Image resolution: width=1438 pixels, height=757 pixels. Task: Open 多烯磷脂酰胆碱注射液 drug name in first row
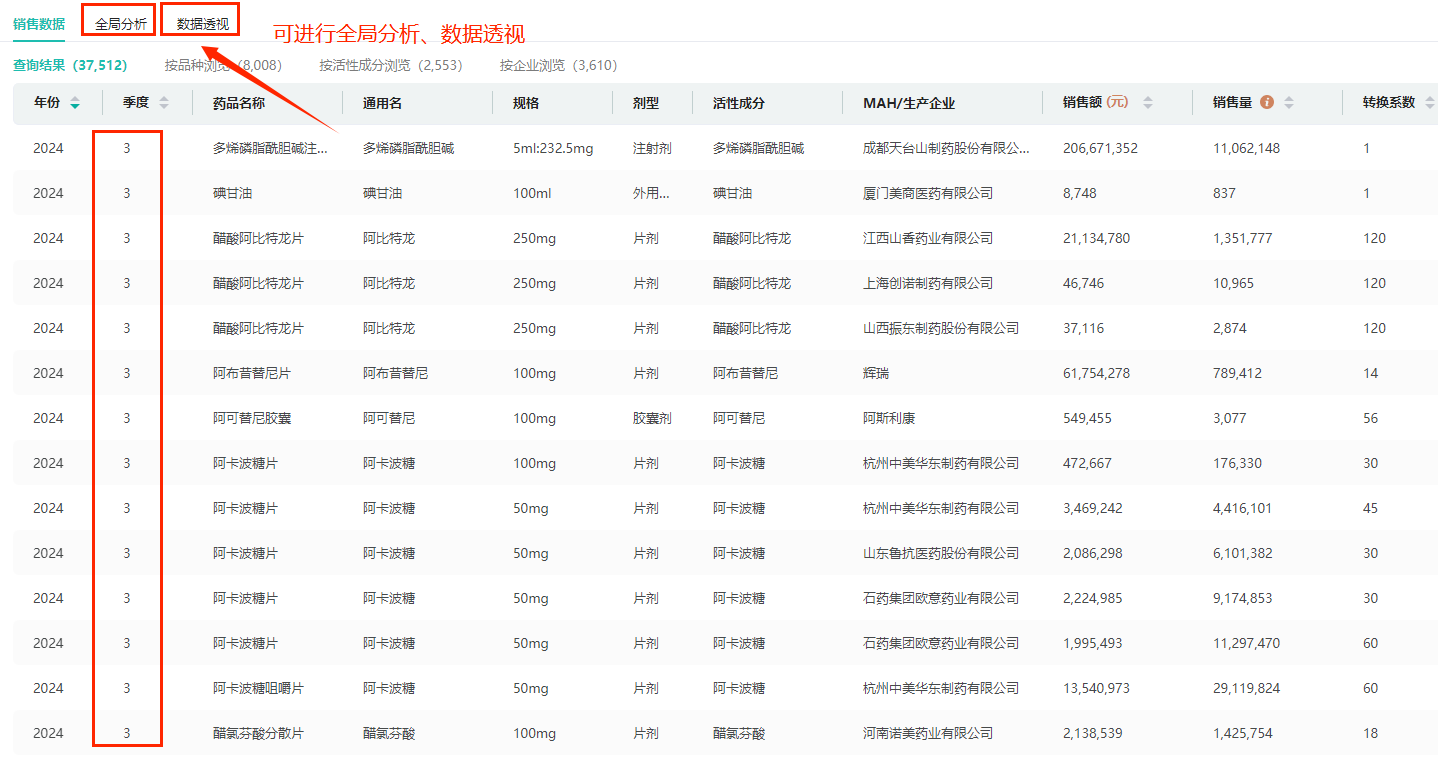tap(270, 148)
